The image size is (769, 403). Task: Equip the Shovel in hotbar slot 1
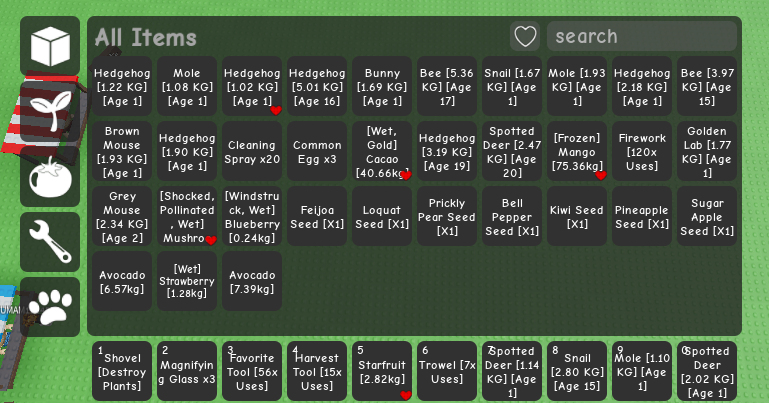[x=122, y=371]
